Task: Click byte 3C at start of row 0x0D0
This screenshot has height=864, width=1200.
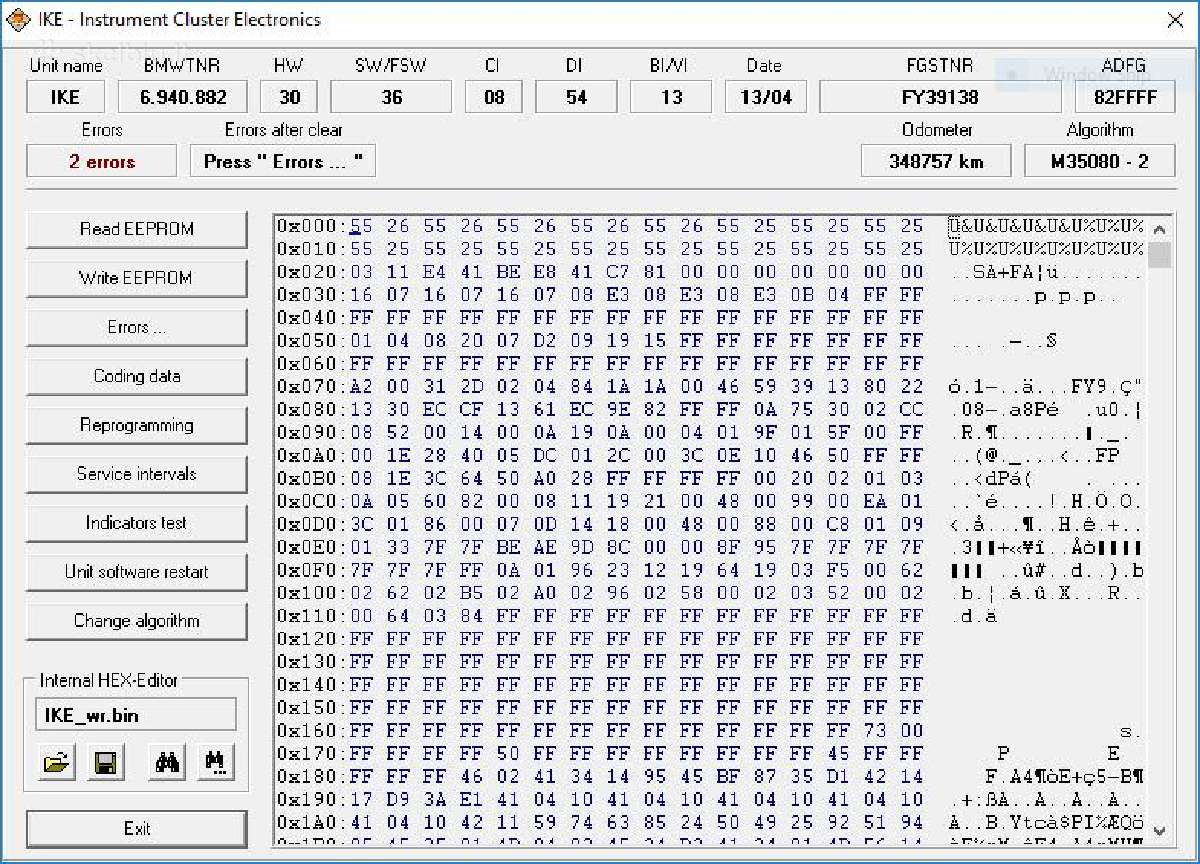Action: click(x=361, y=524)
